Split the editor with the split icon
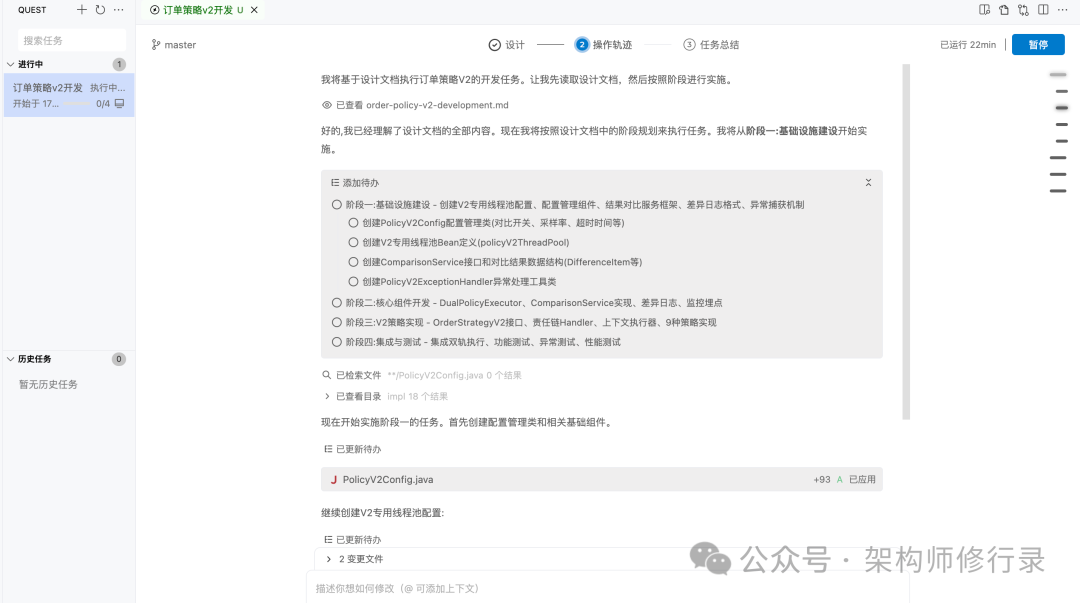The width and height of the screenshot is (1080, 603). coord(1043,10)
